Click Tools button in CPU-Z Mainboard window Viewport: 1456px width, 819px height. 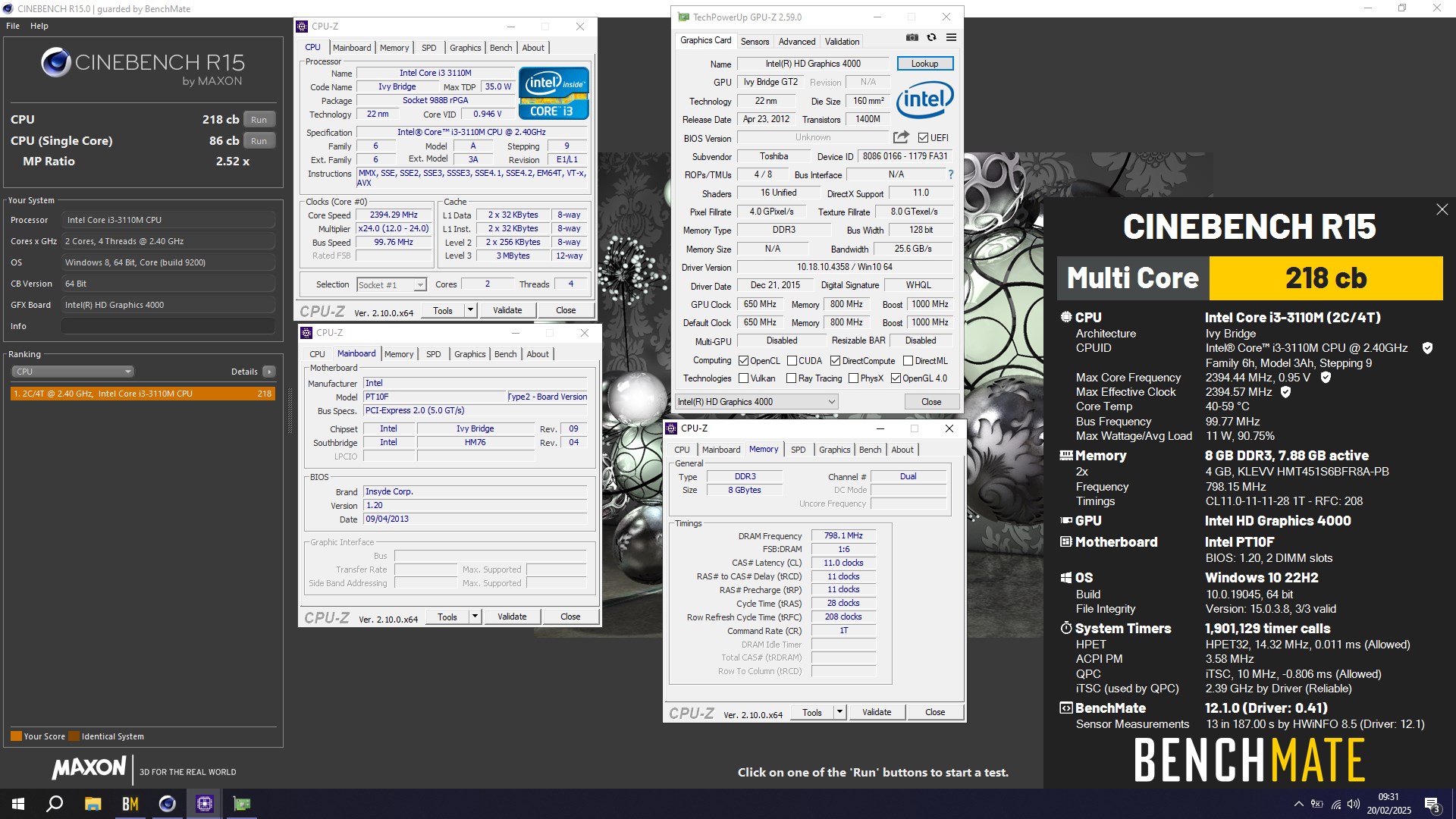[x=447, y=617]
